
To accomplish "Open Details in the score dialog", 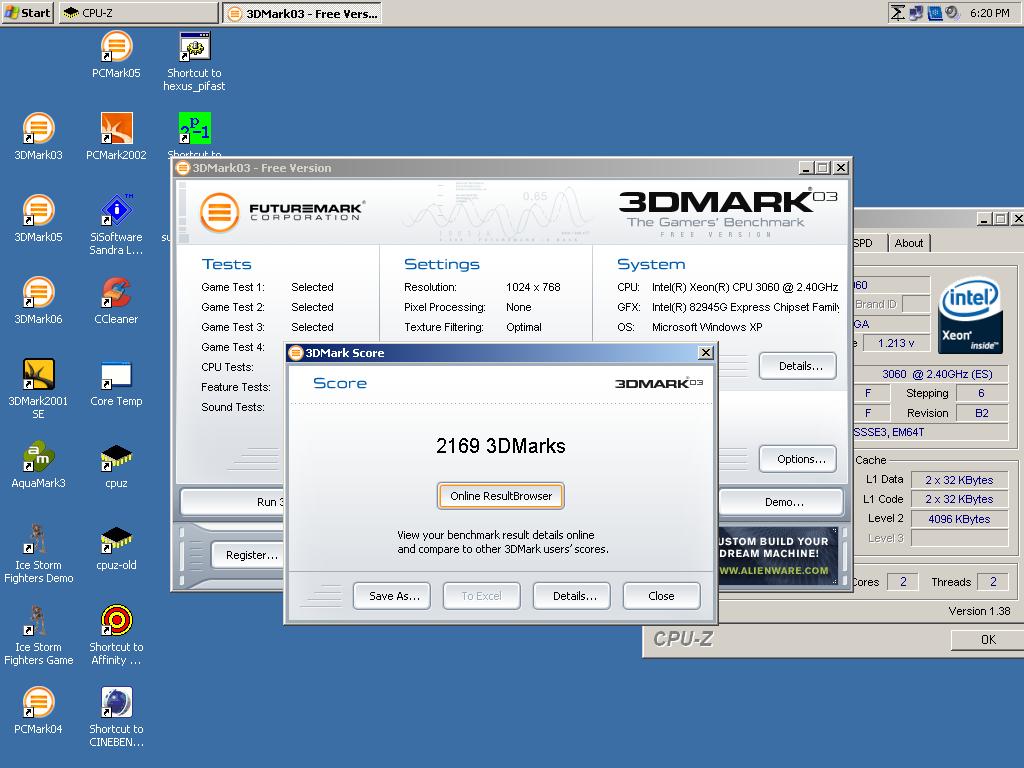I will 571,596.
